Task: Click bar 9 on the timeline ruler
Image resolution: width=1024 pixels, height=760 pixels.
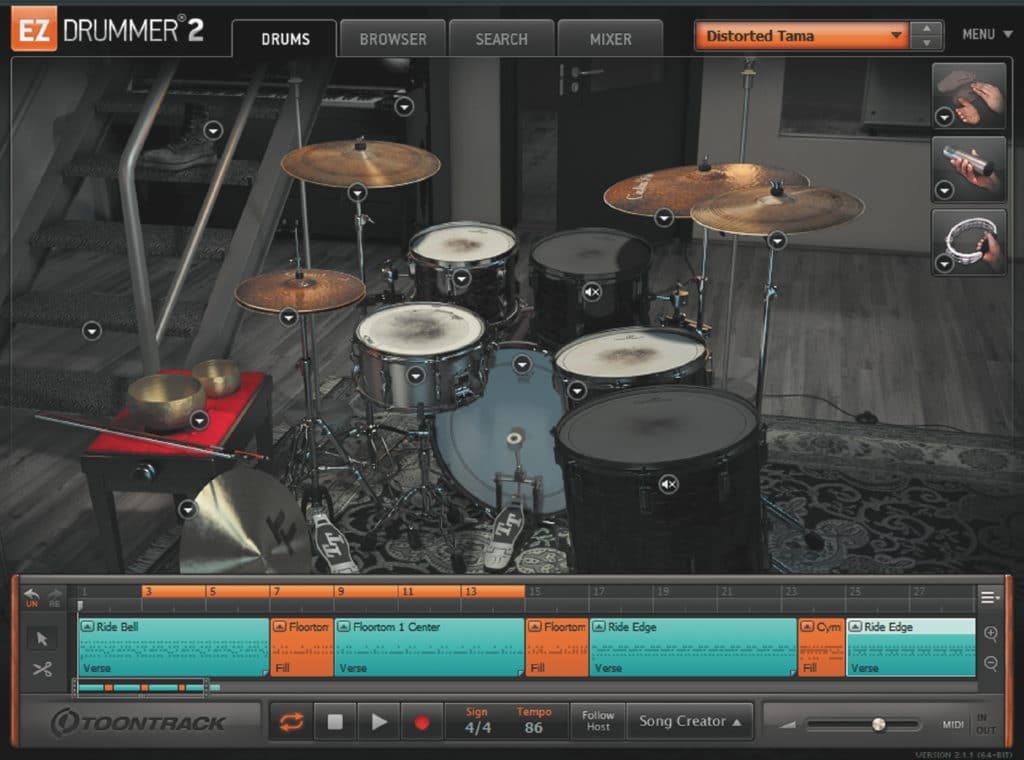Action: tap(341, 592)
